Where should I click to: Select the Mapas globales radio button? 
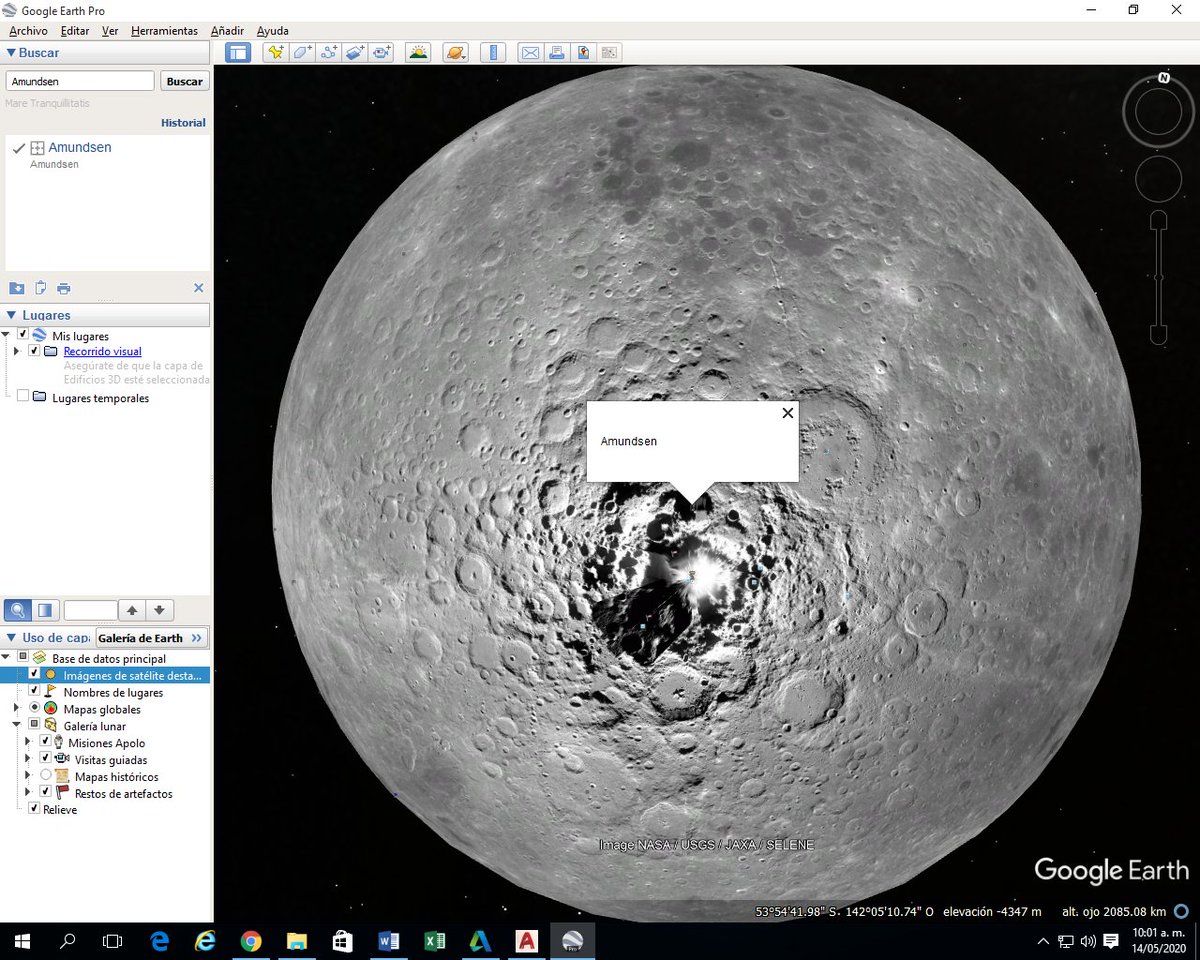tap(34, 708)
